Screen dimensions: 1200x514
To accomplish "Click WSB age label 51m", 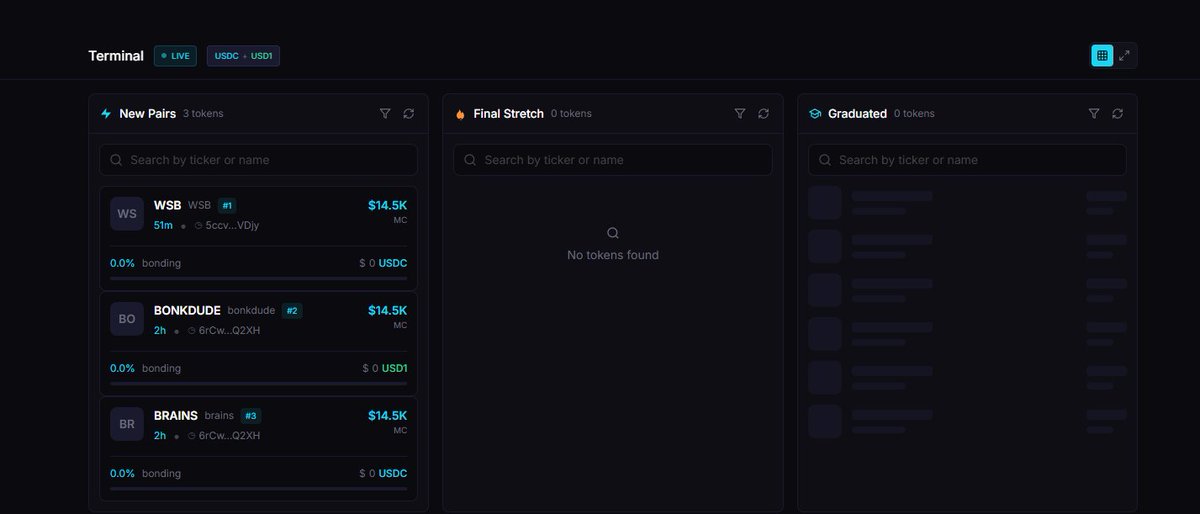I will coord(163,226).
